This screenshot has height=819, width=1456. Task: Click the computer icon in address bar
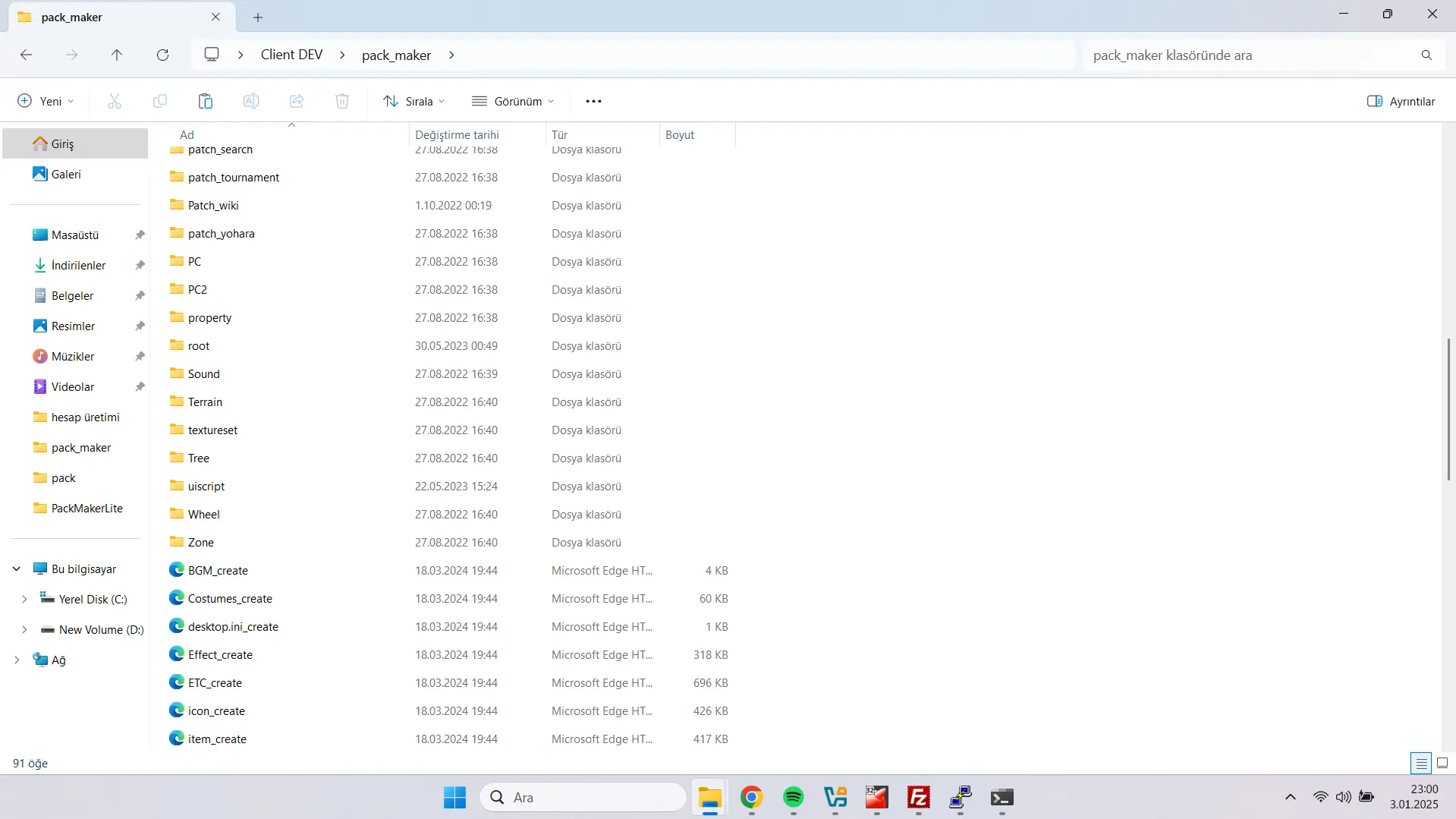point(212,55)
